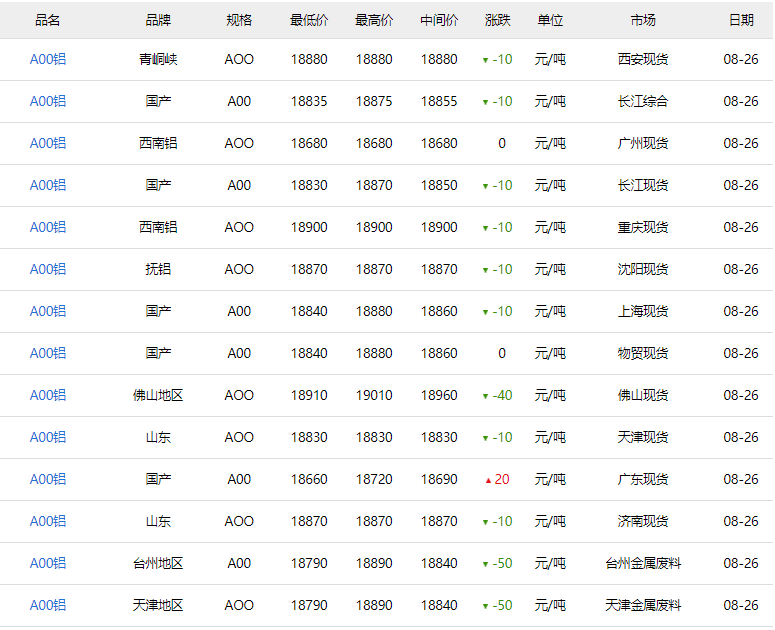Click green down arrow in 台州金属废料 row
Image resolution: width=775 pixels, height=630 pixels.
(485, 564)
